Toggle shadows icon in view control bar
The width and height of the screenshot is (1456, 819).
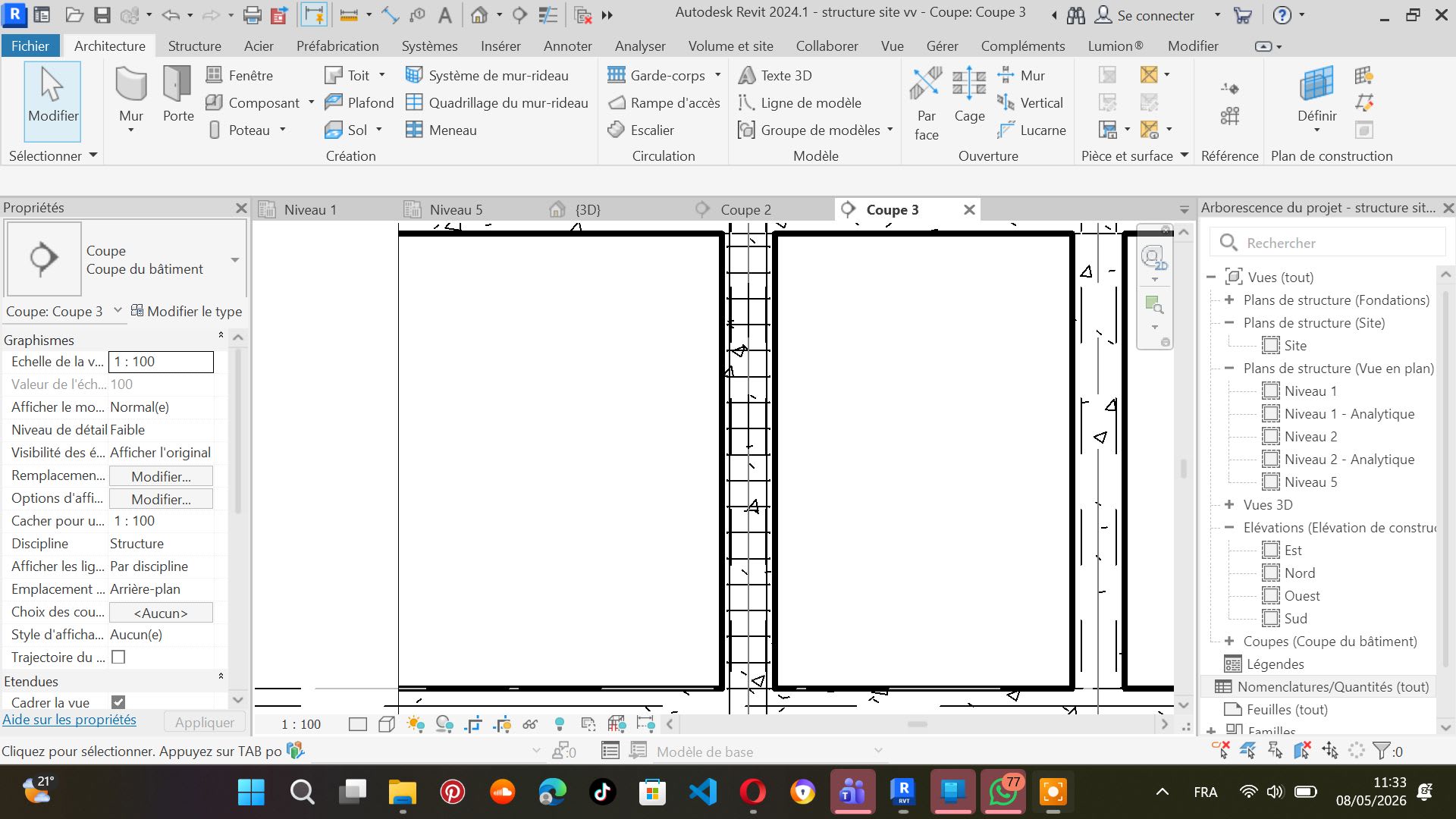pos(444,724)
